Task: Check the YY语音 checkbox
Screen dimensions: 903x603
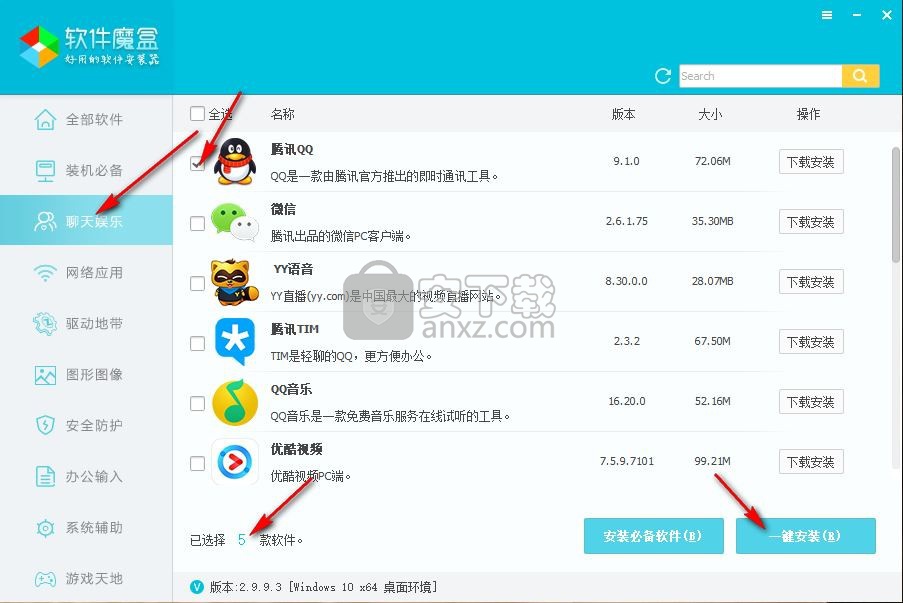Action: pos(198,283)
